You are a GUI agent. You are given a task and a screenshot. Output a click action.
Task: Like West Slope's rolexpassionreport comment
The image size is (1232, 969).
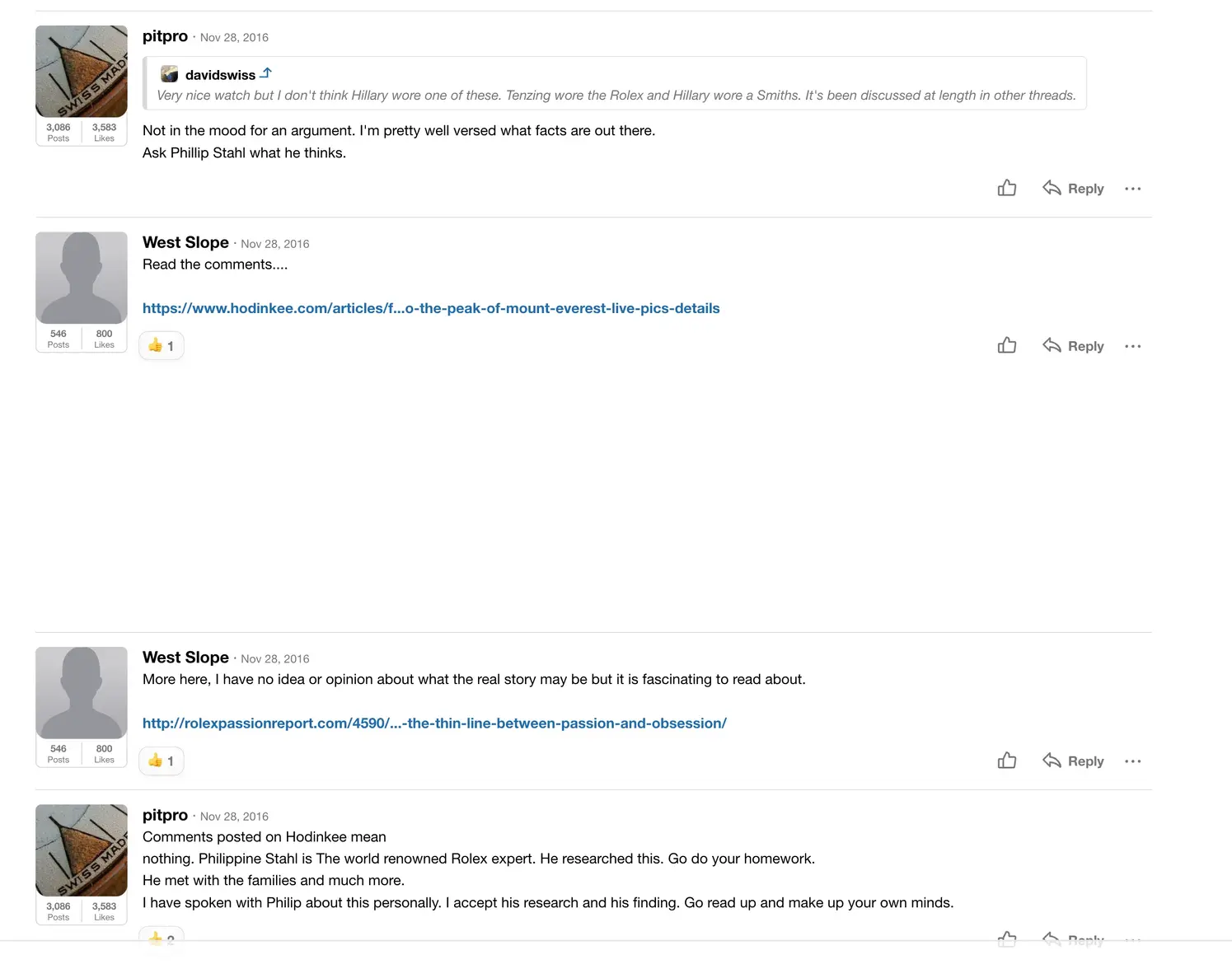1006,760
